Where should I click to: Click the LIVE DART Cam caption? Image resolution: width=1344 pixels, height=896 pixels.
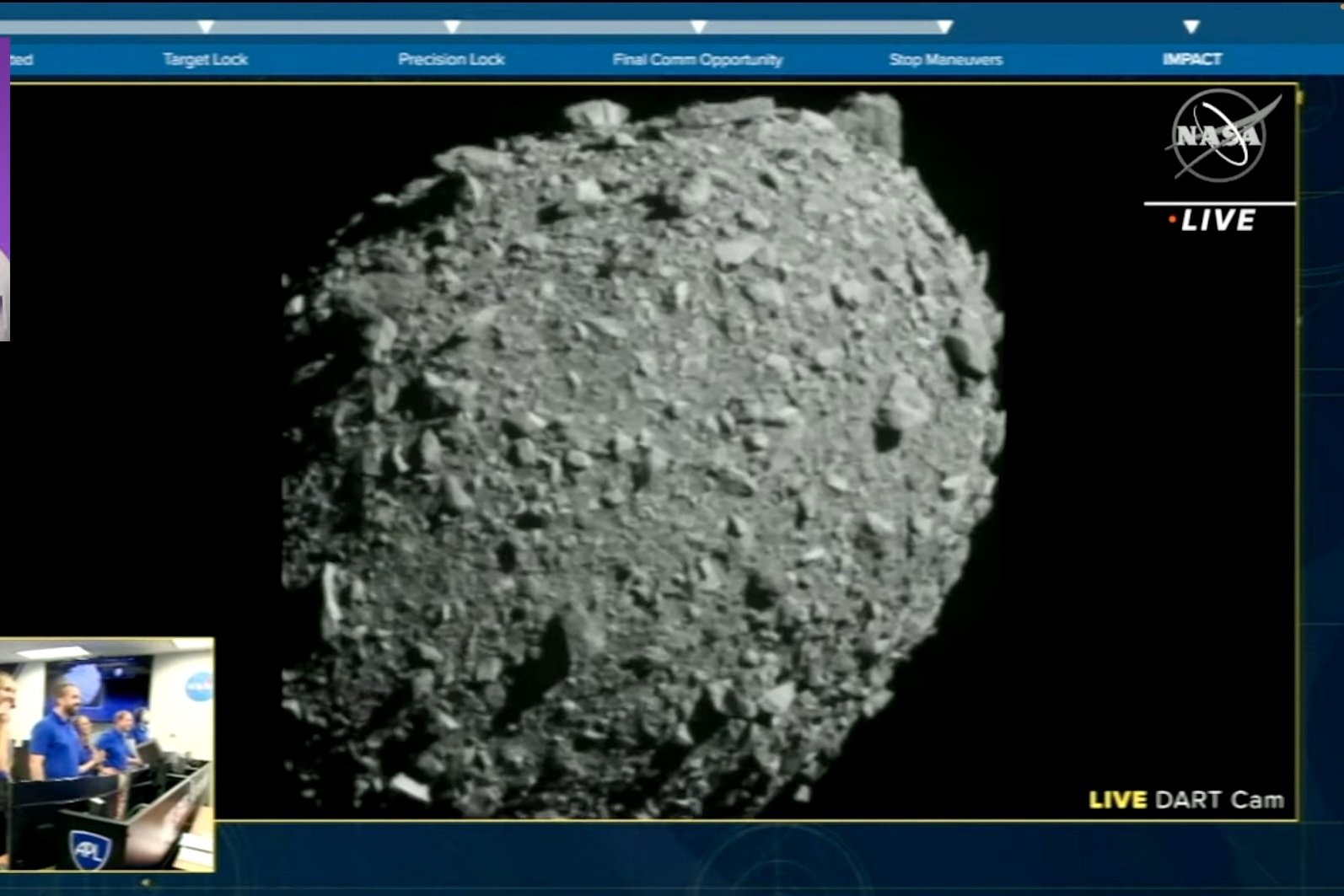[1185, 800]
